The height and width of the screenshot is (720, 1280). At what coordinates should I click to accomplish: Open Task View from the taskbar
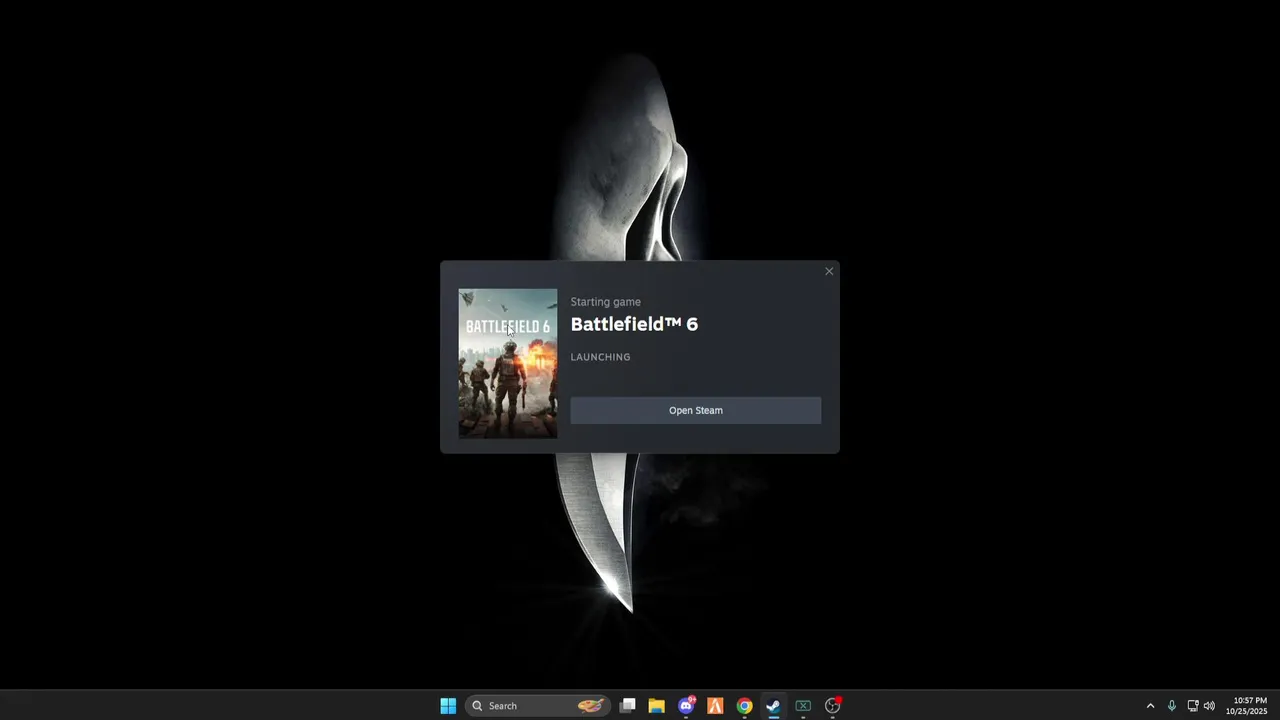(628, 706)
